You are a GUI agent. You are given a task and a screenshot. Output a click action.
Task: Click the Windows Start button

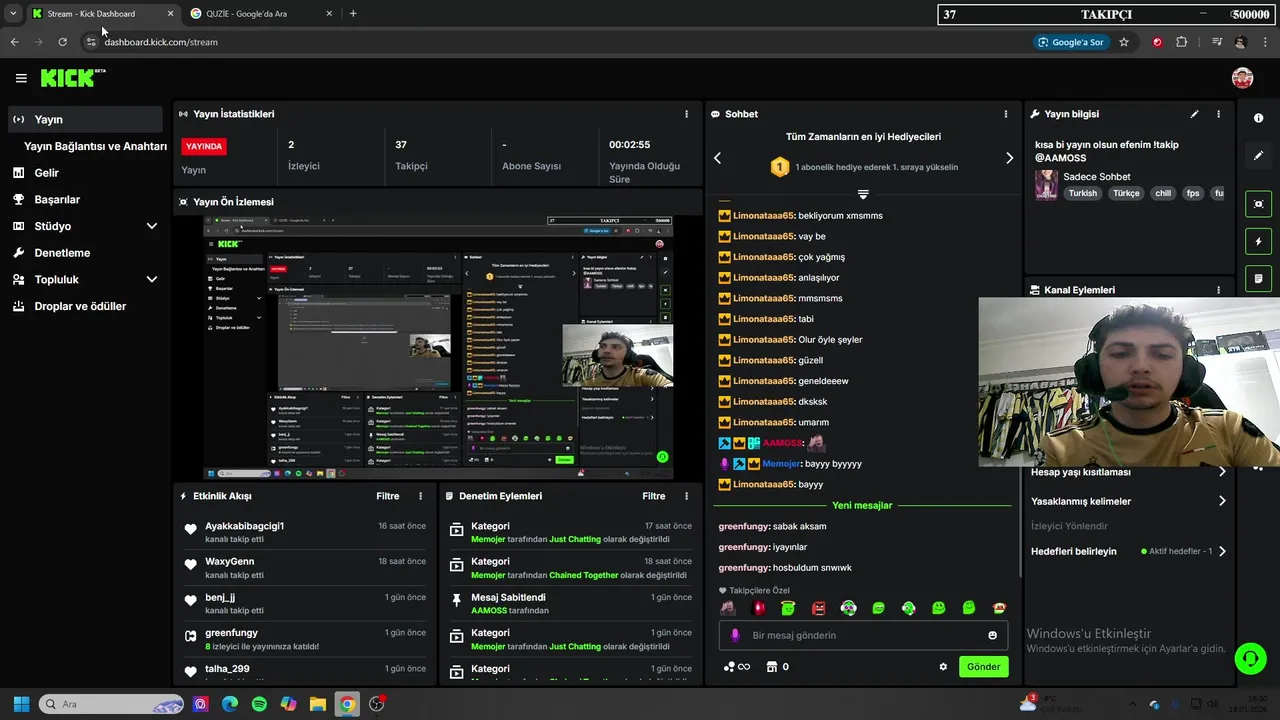pyautogui.click(x=21, y=704)
